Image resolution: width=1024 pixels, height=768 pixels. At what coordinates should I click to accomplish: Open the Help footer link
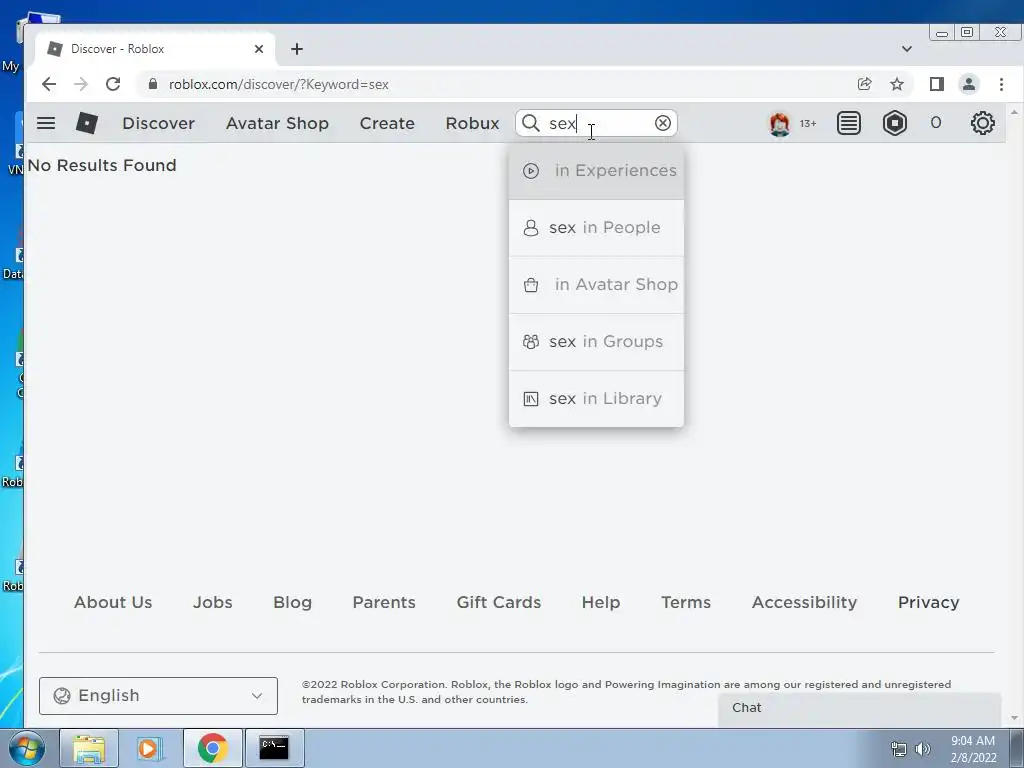coord(601,602)
